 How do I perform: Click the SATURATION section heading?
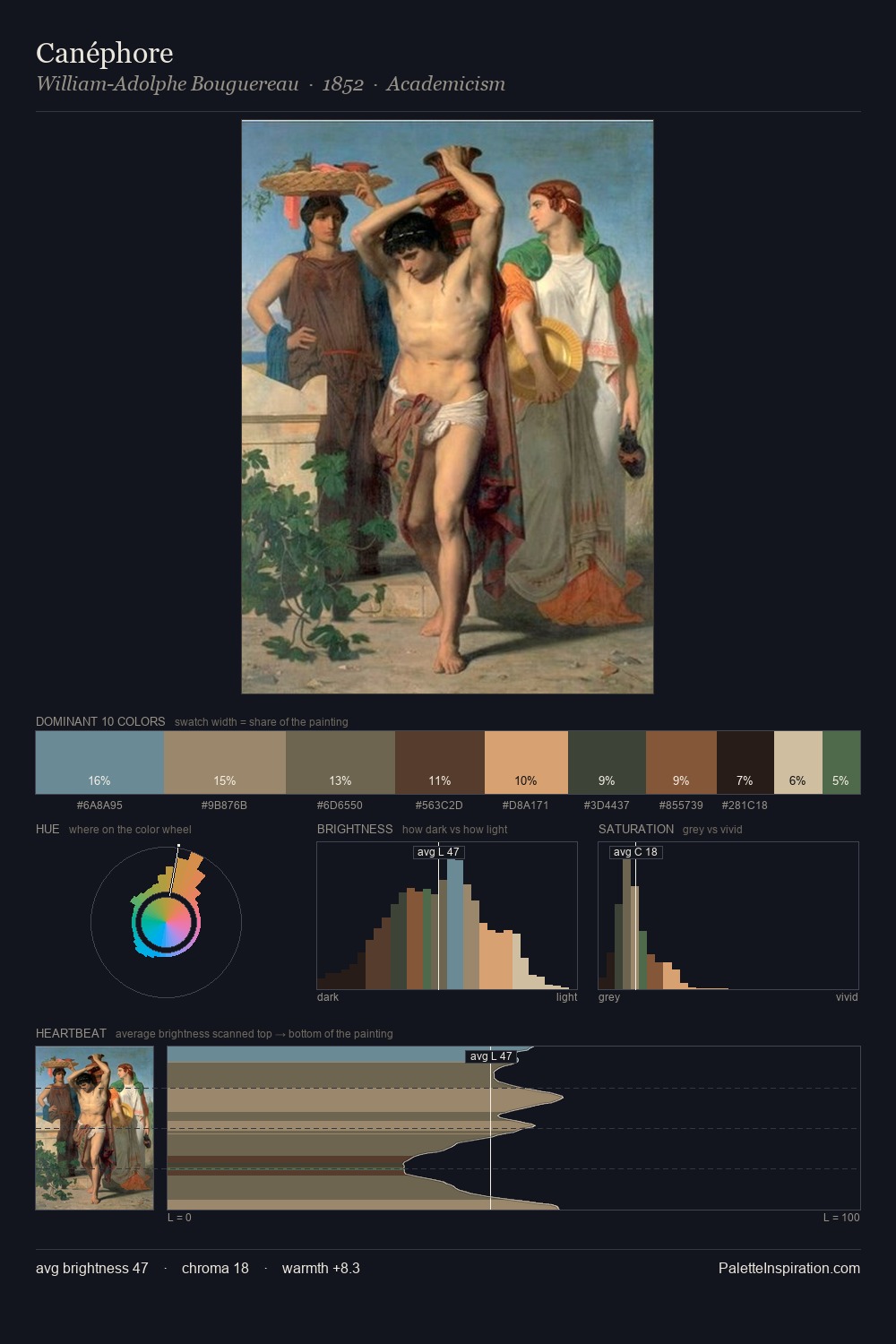(636, 829)
